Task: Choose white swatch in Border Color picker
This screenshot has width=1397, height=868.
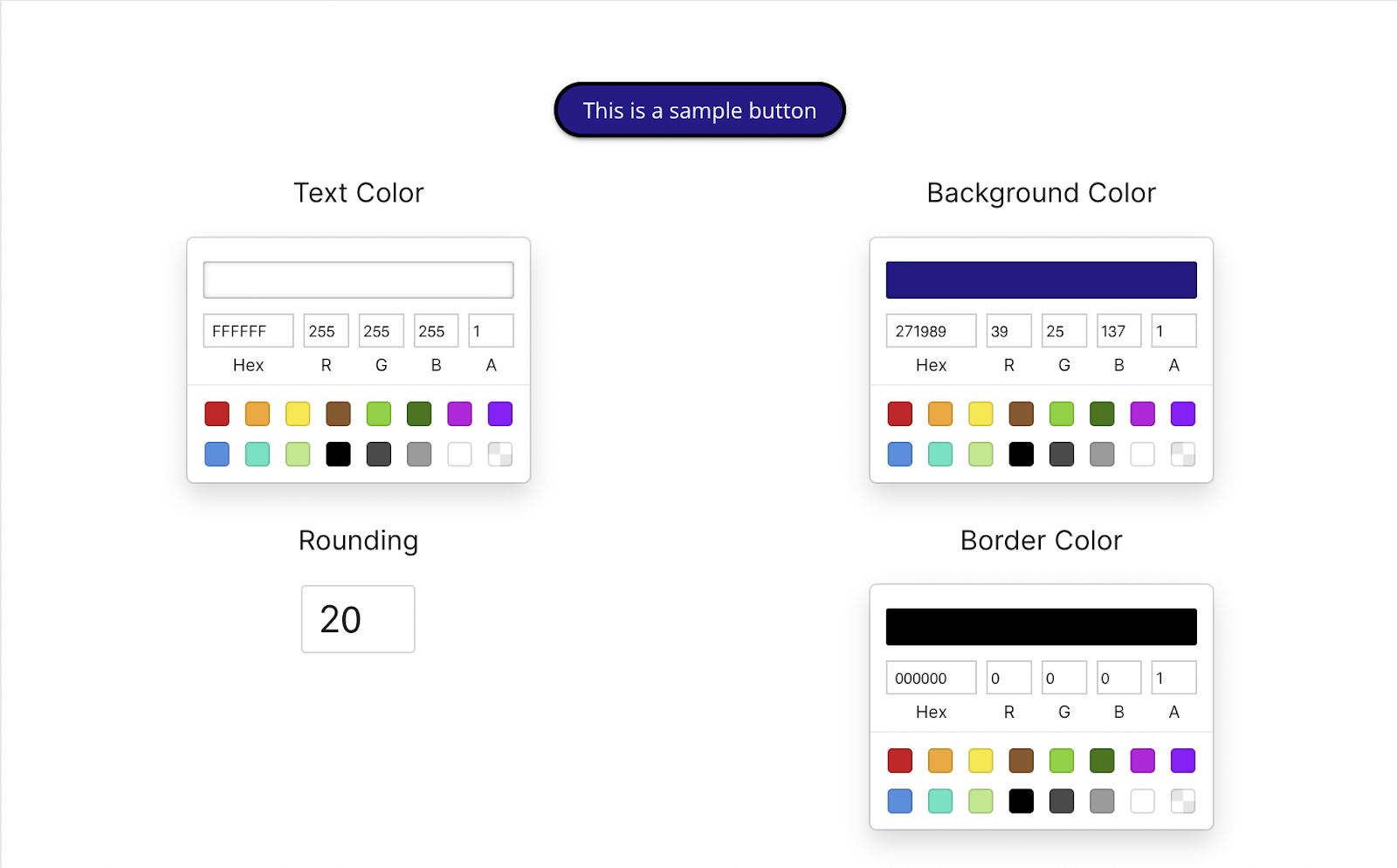Action: pyautogui.click(x=1142, y=801)
